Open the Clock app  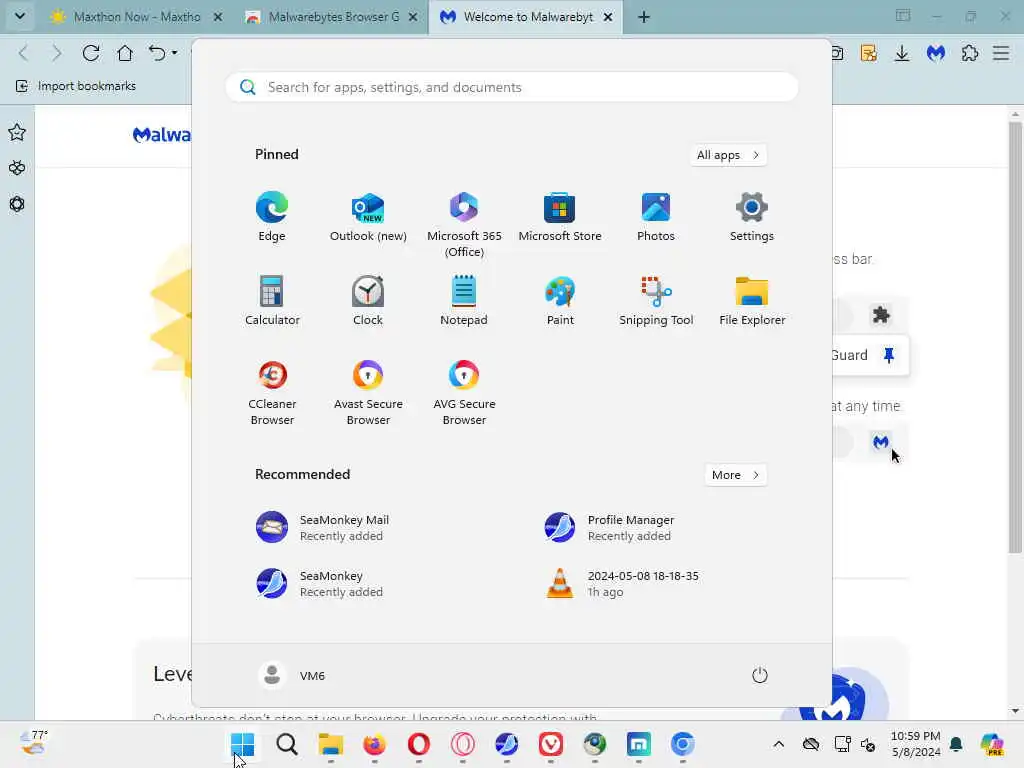pyautogui.click(x=368, y=301)
